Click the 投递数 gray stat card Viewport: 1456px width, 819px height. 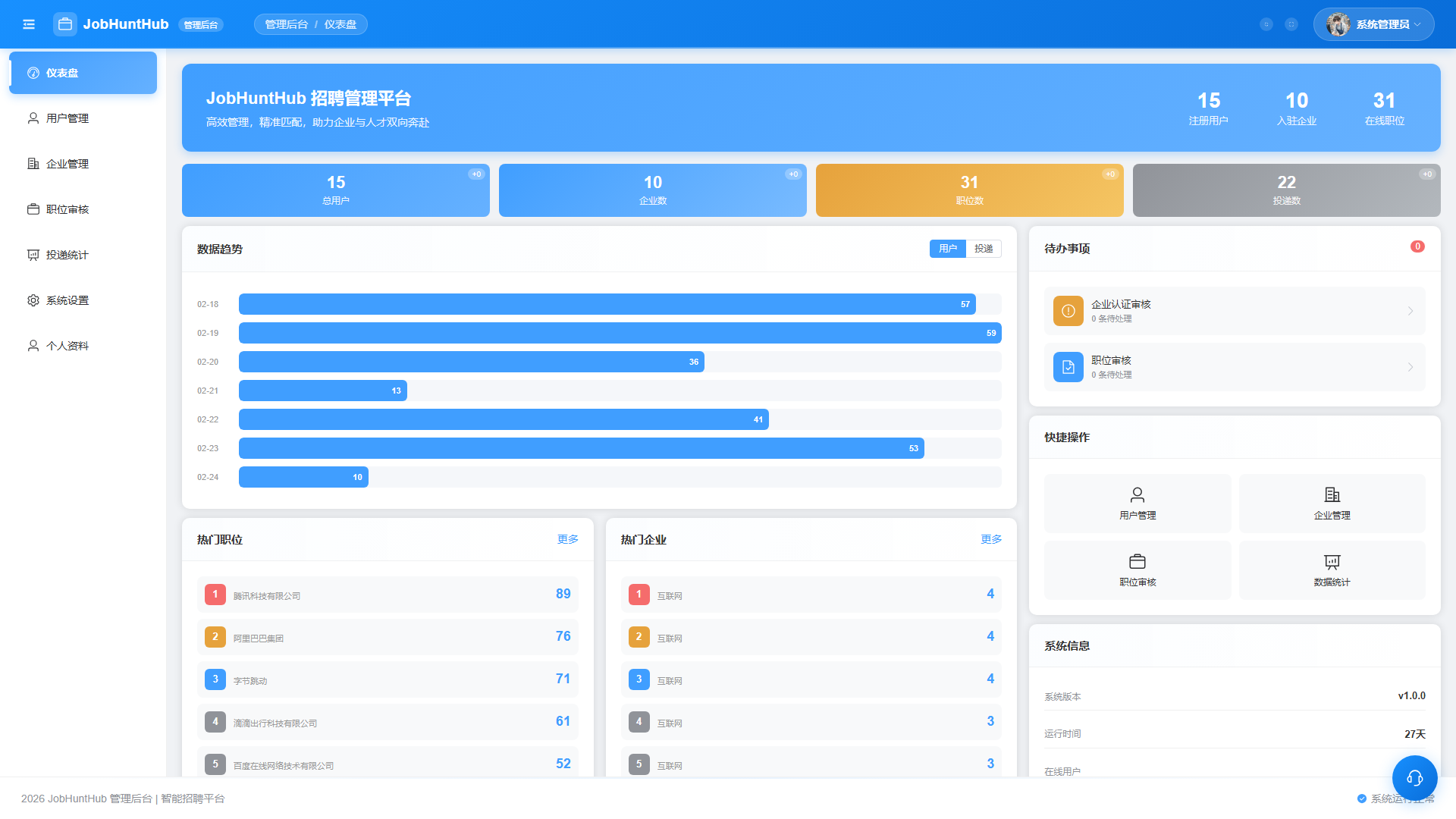coord(1287,190)
